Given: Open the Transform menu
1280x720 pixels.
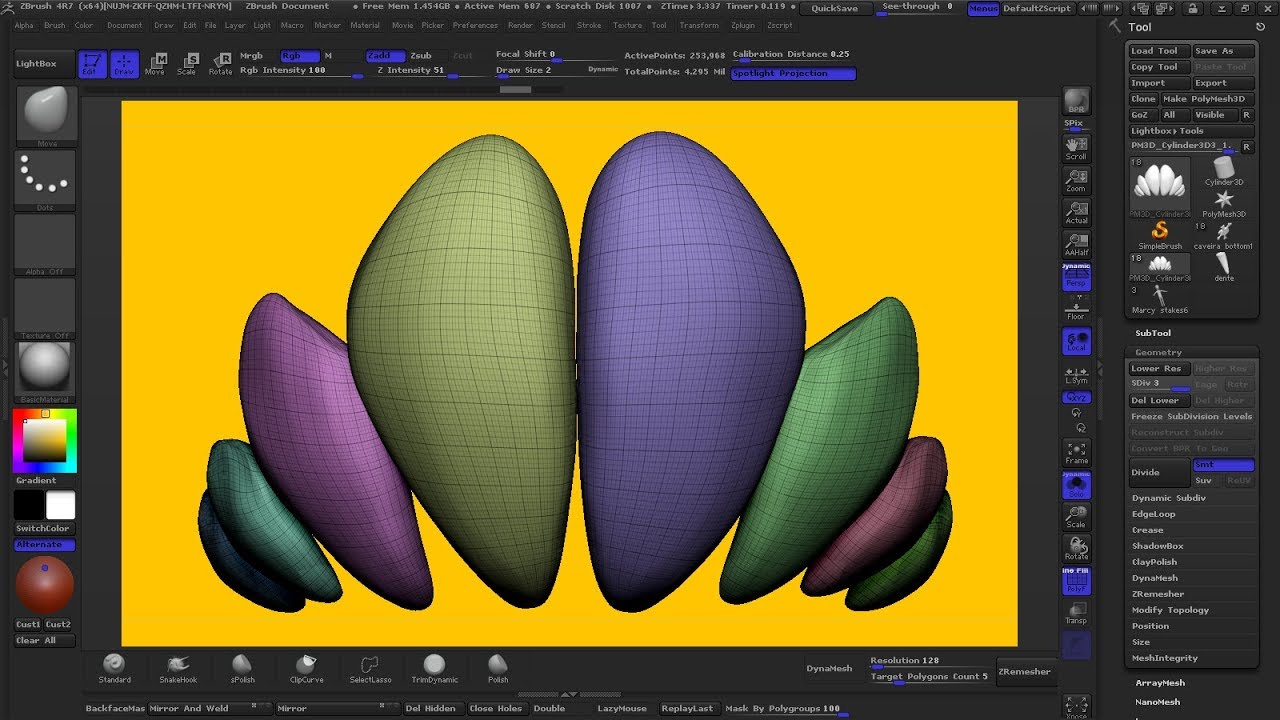Looking at the screenshot, I should tap(698, 25).
